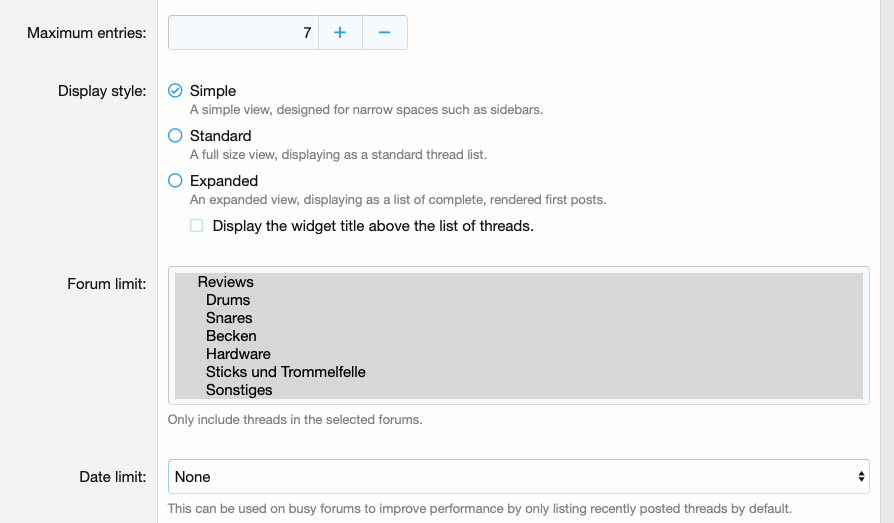The height and width of the screenshot is (523, 894).
Task: Click the Date limit label
Action: click(x=113, y=477)
